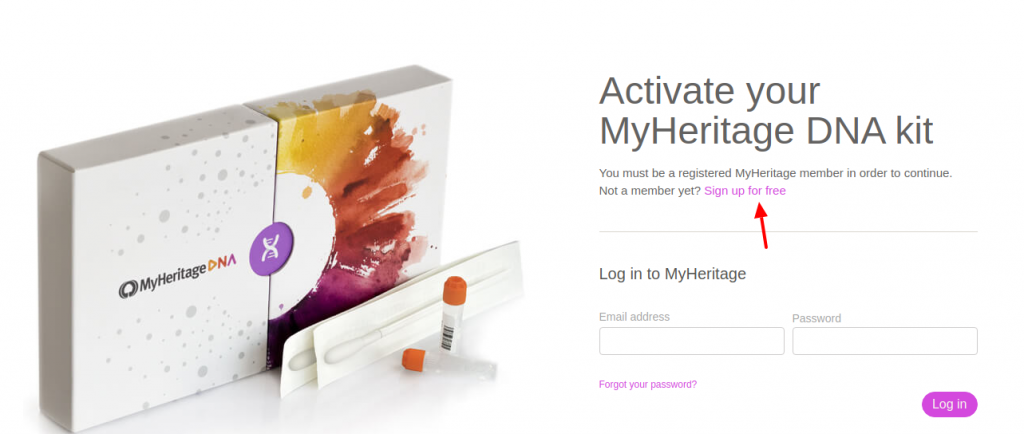The image size is (1024, 434).
Task: Open the Forgot your password link
Action: (x=648, y=384)
